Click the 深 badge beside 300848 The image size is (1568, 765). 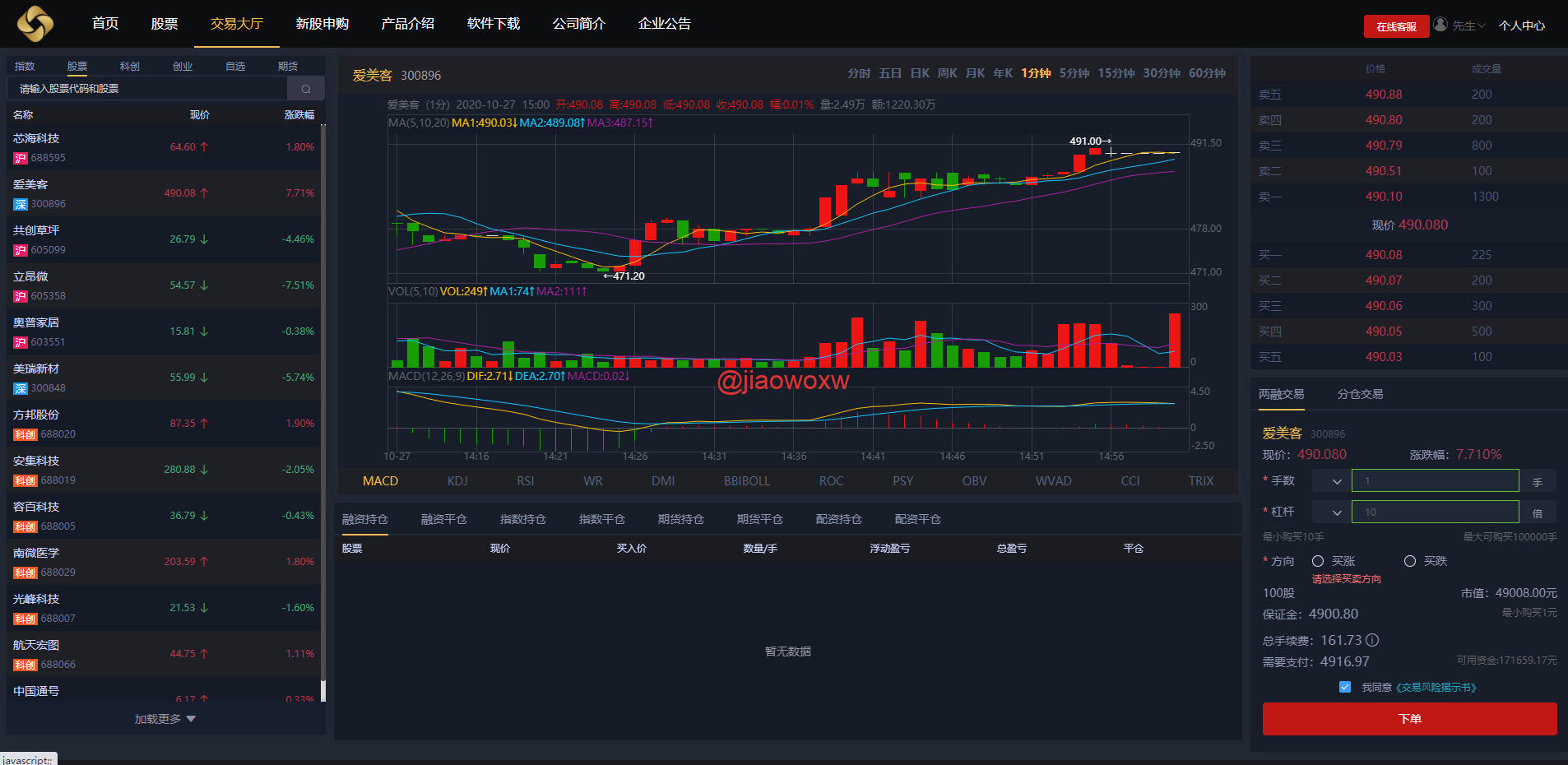coord(21,388)
